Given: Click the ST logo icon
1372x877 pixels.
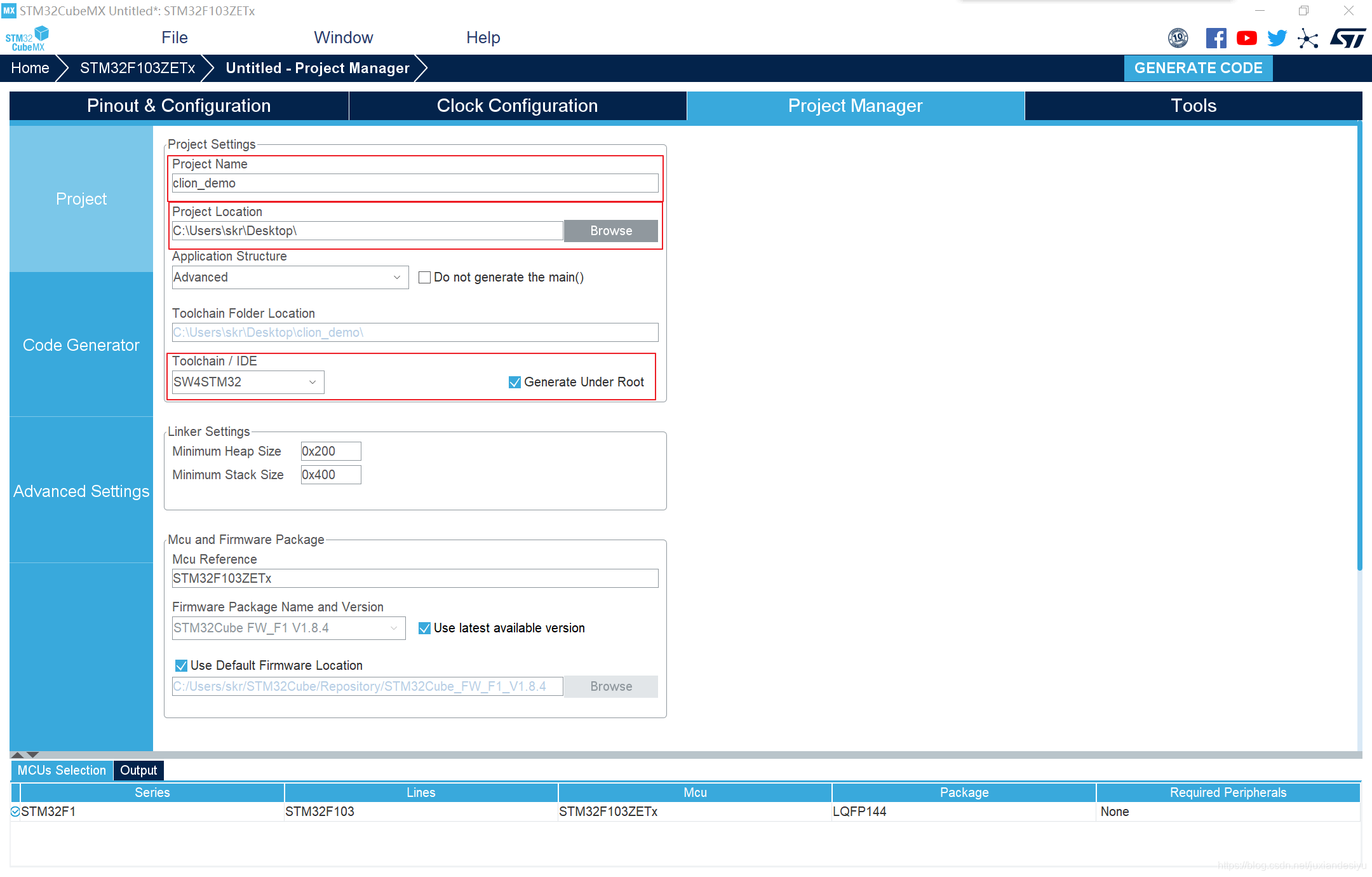Looking at the screenshot, I should [x=1347, y=38].
